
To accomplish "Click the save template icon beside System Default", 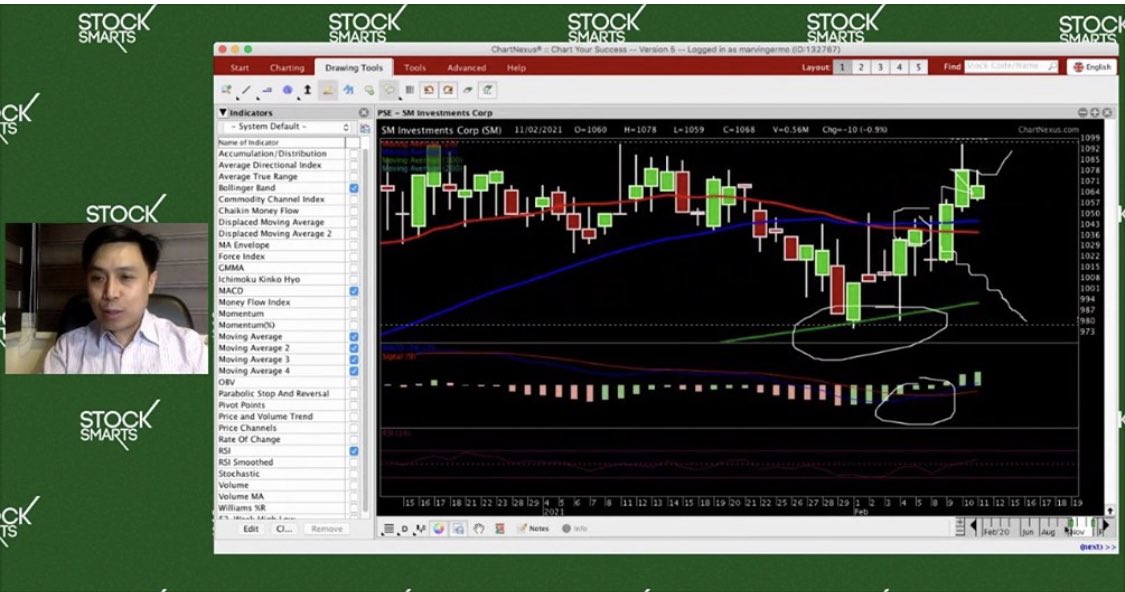I will (365, 128).
